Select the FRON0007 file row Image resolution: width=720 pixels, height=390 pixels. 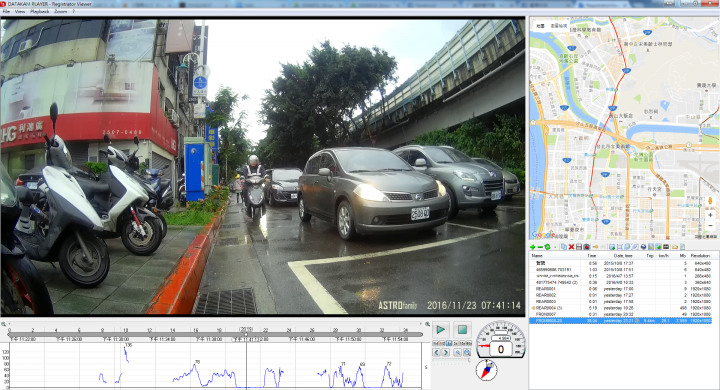620,314
